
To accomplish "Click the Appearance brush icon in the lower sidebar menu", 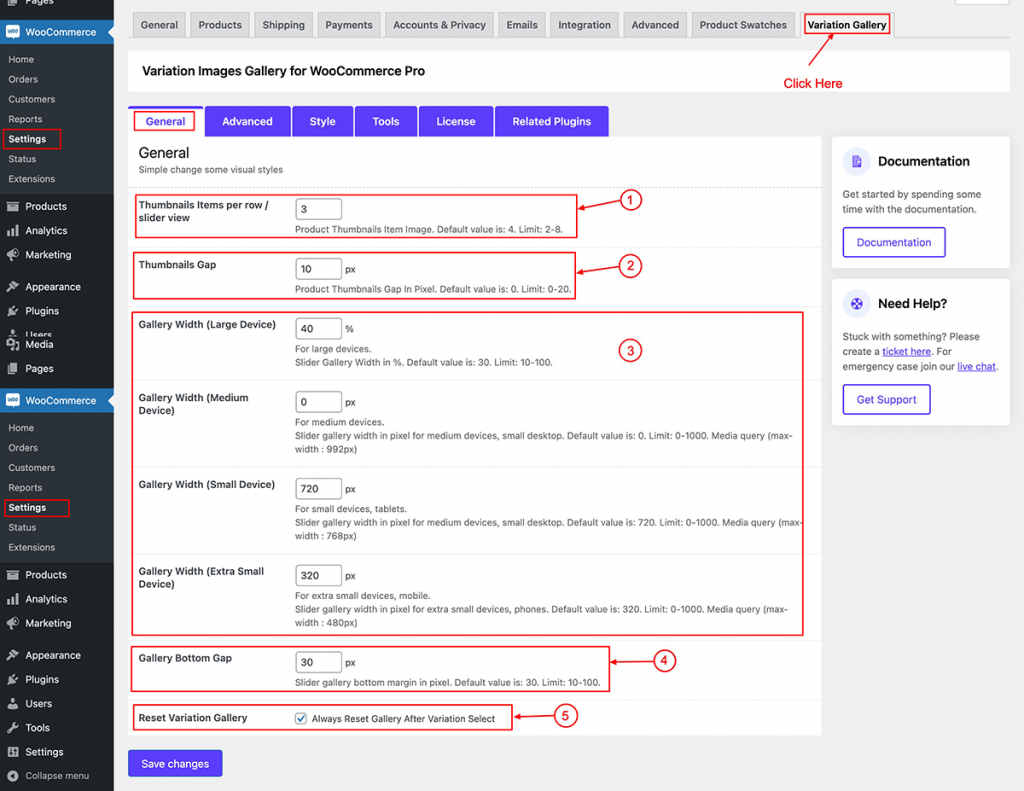I will coord(12,655).
